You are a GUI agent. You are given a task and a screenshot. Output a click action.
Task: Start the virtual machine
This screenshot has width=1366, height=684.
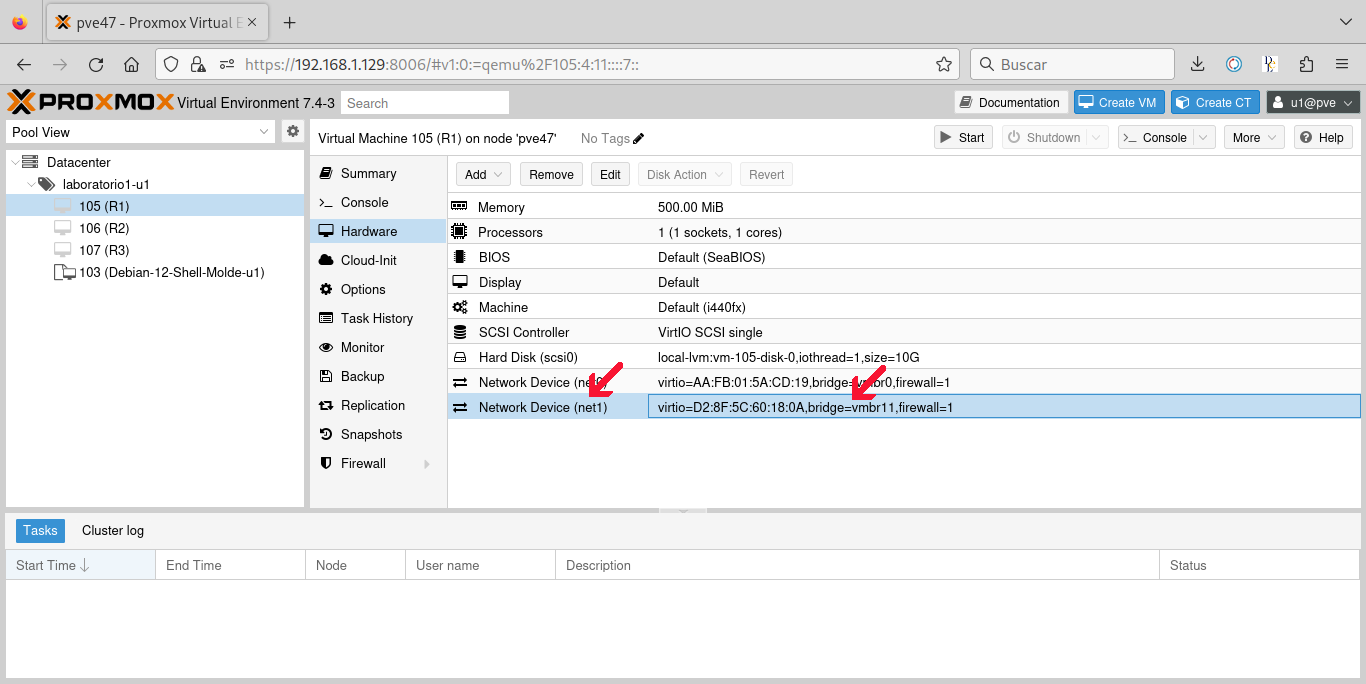962,138
